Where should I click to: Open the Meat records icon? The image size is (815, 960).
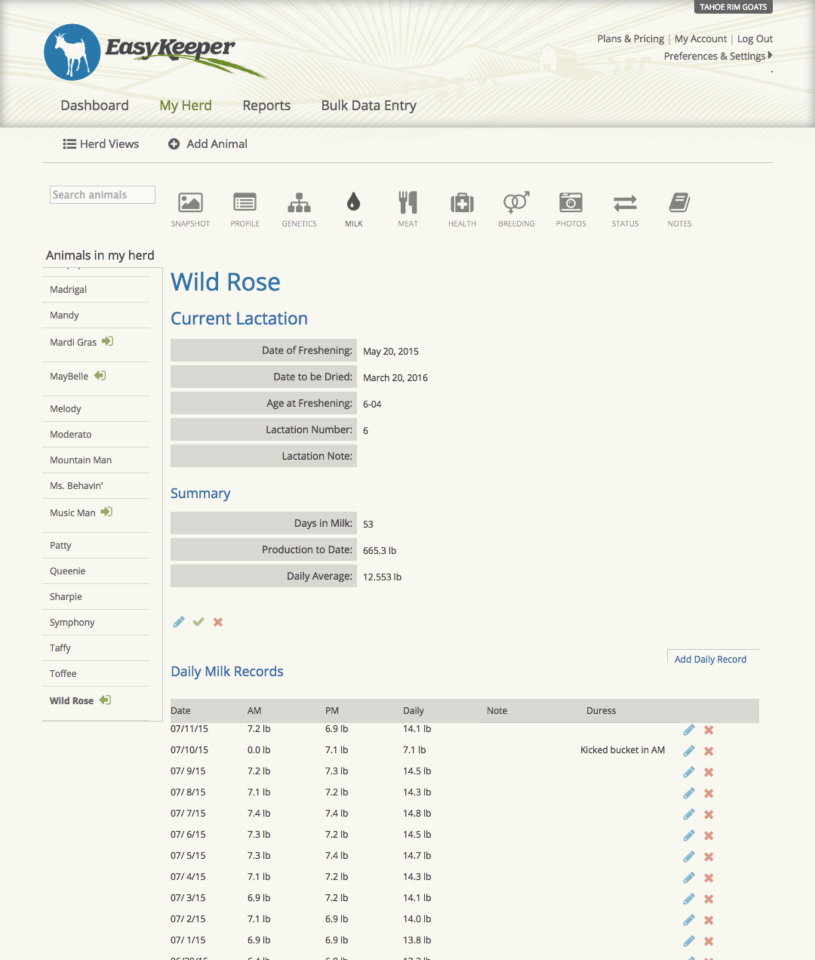pyautogui.click(x=407, y=200)
